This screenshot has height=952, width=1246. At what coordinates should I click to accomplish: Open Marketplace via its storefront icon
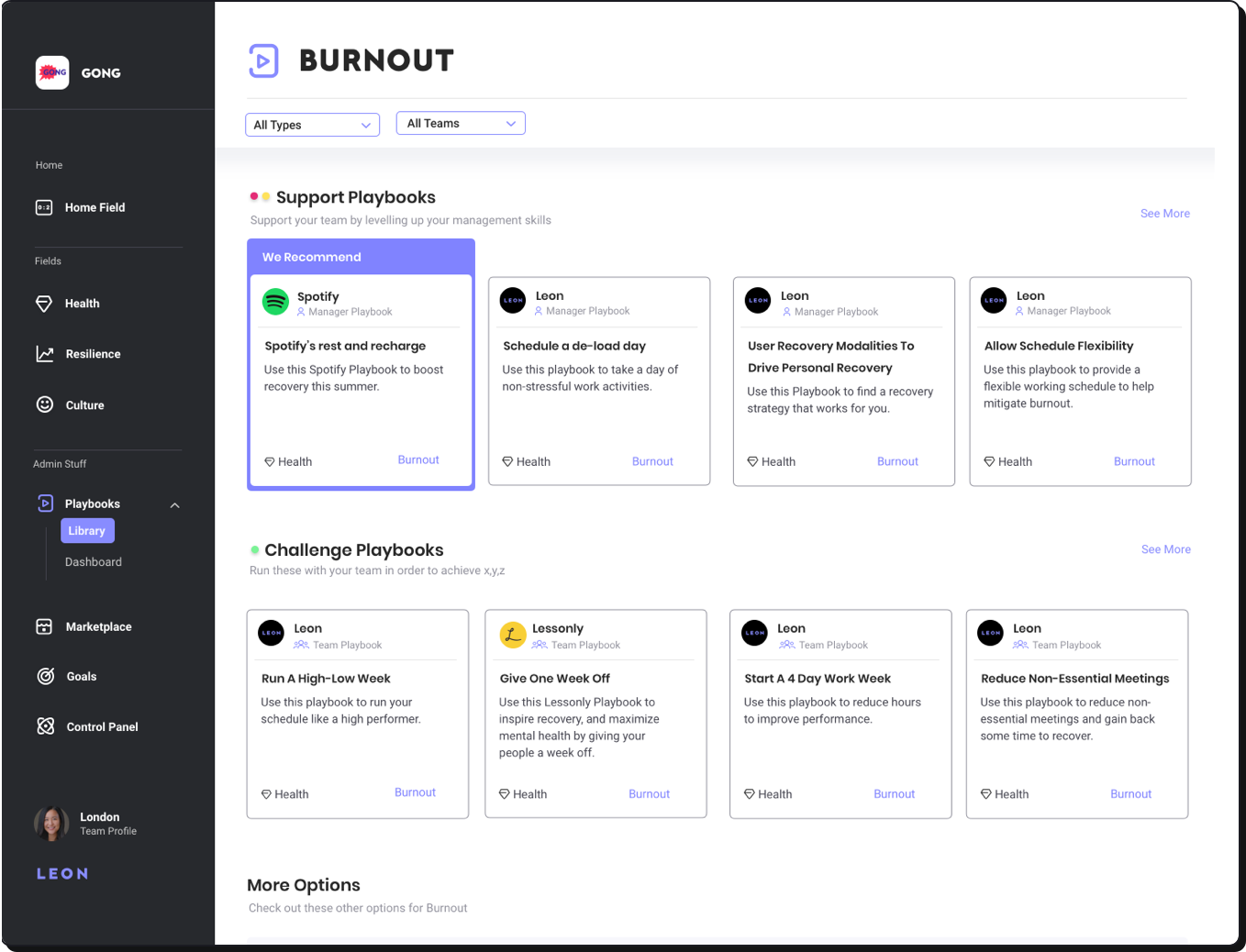pyautogui.click(x=44, y=626)
